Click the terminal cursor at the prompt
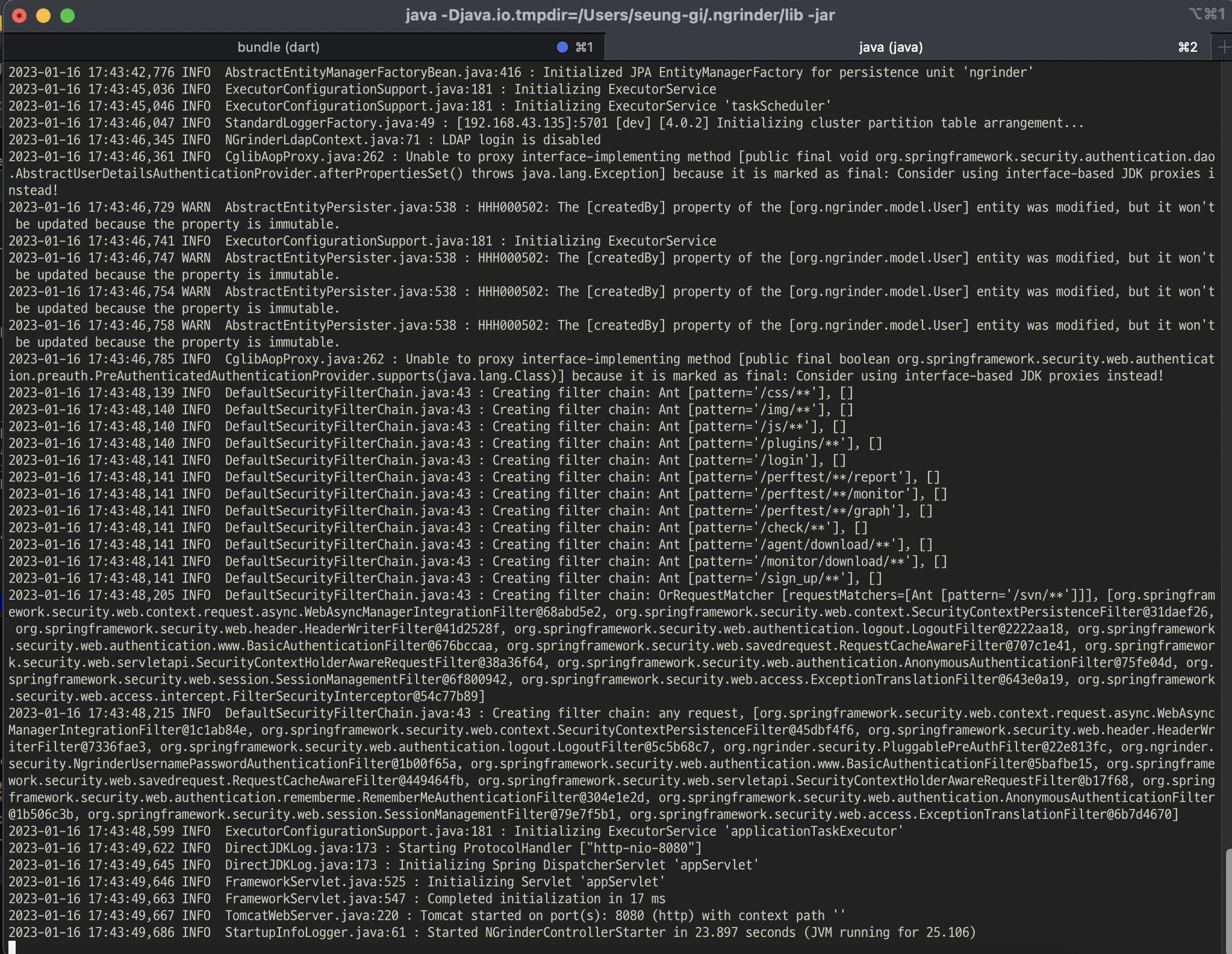This screenshot has height=954, width=1232. (12, 947)
